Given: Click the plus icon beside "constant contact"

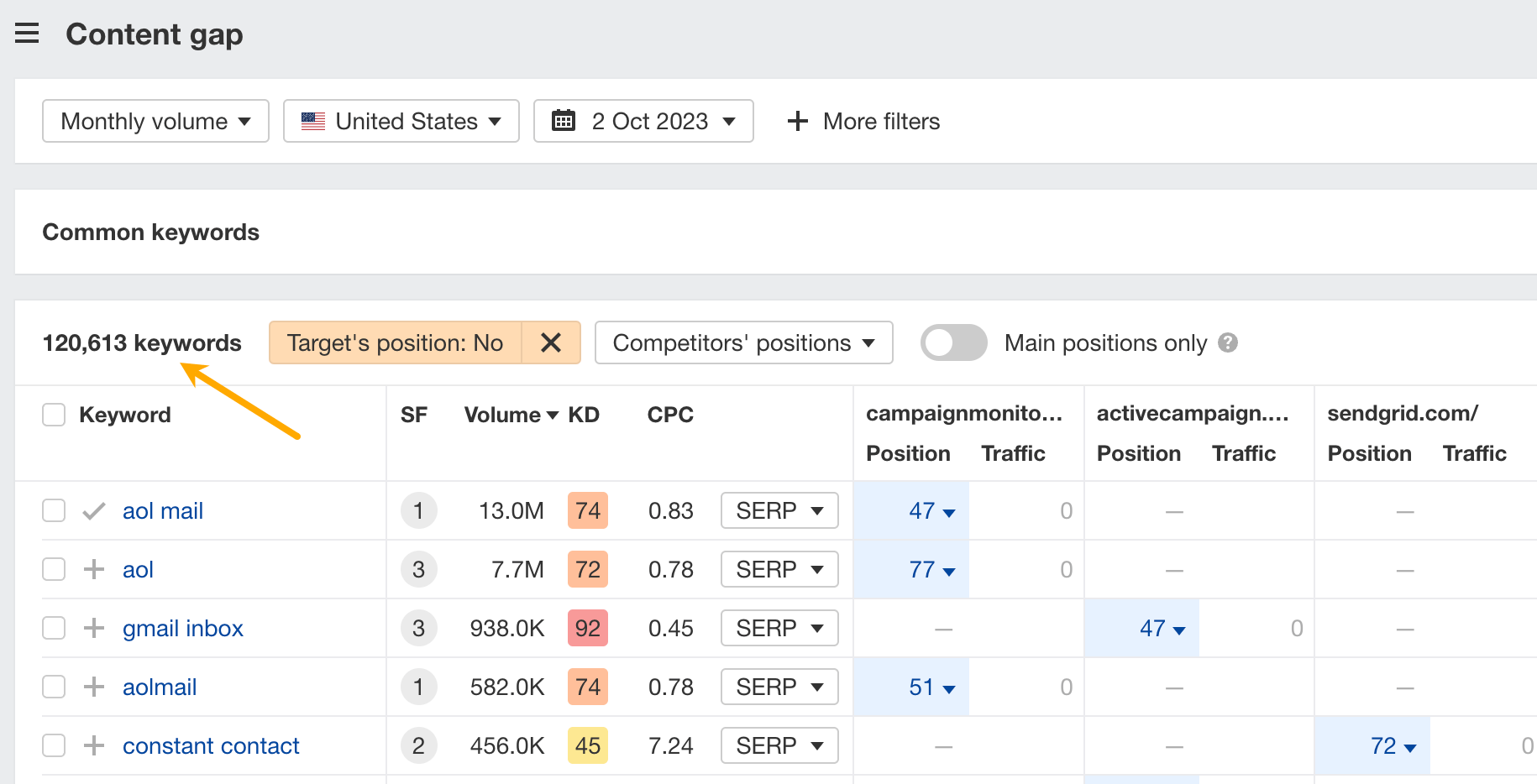Looking at the screenshot, I should point(92,745).
